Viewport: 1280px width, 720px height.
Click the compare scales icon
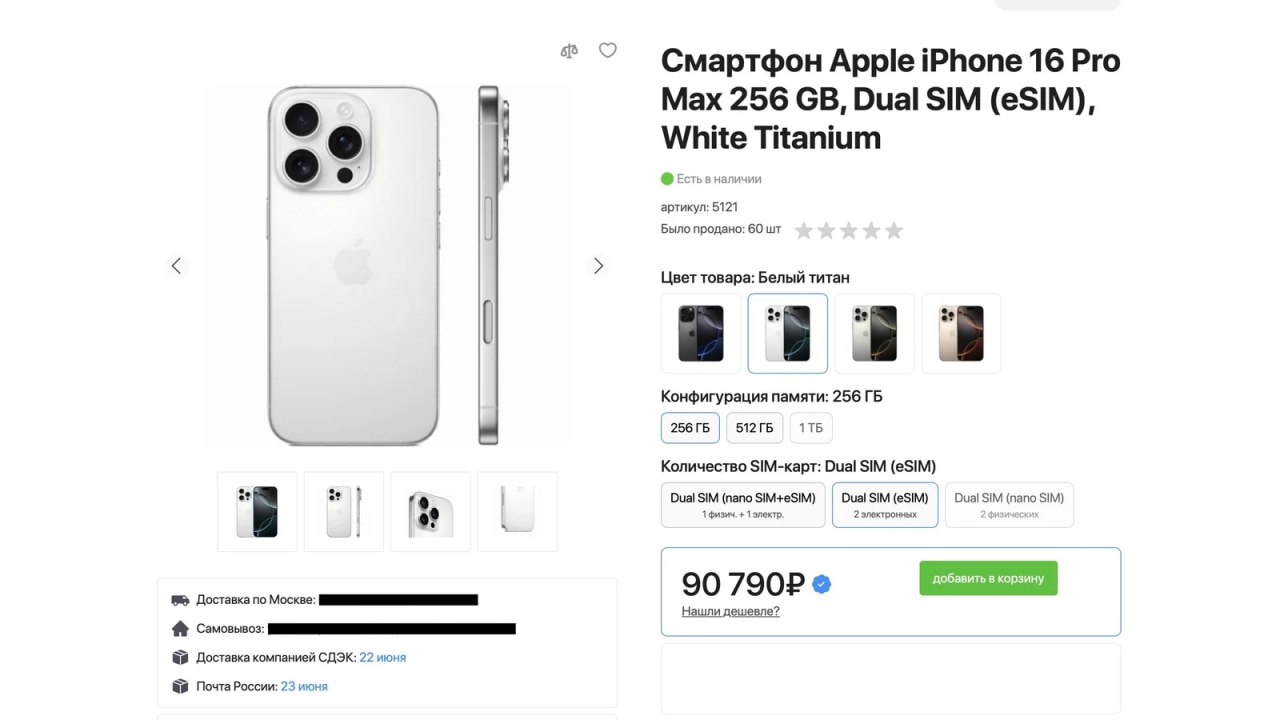[569, 51]
